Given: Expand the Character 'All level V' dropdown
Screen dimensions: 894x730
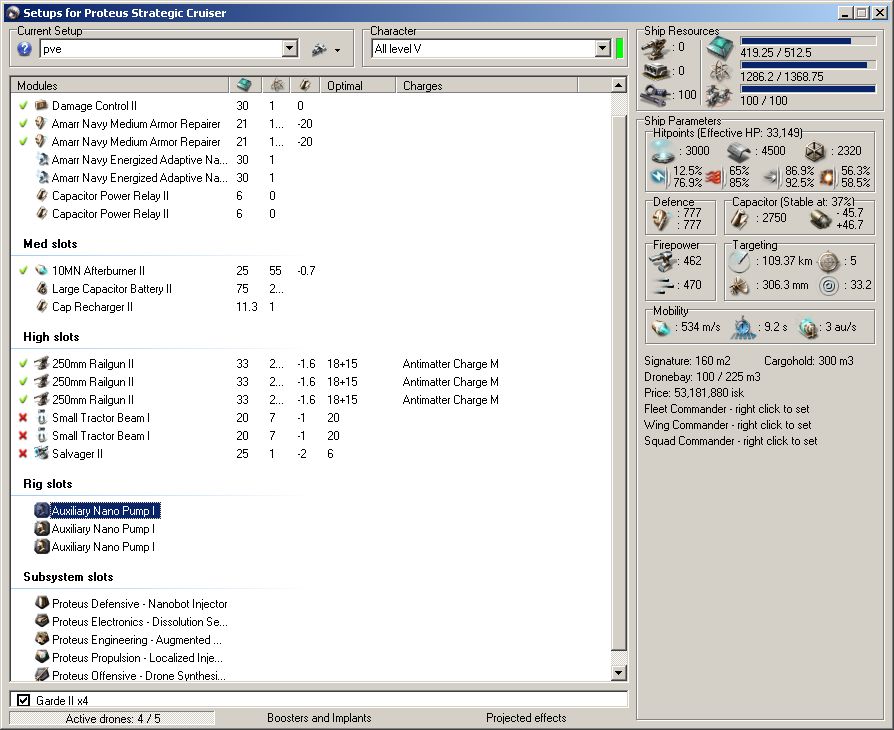Looking at the screenshot, I should (x=603, y=48).
